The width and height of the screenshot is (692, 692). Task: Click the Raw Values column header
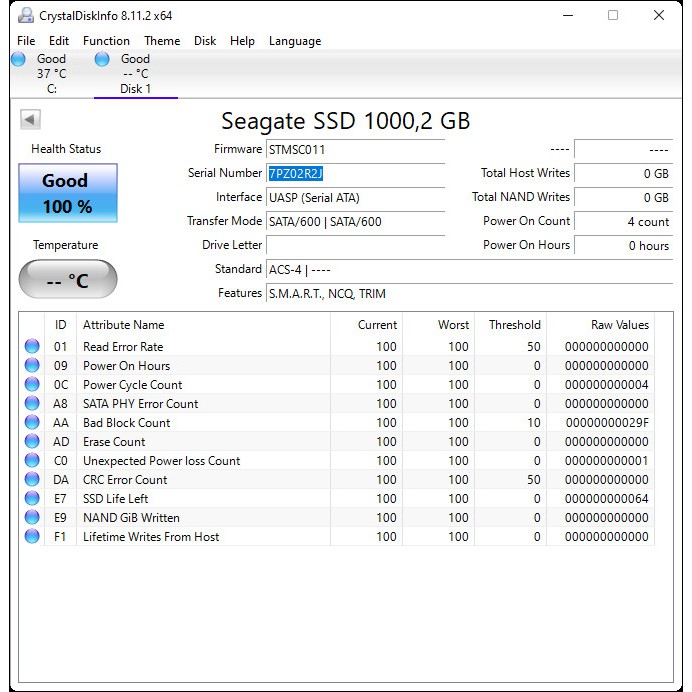[601, 325]
